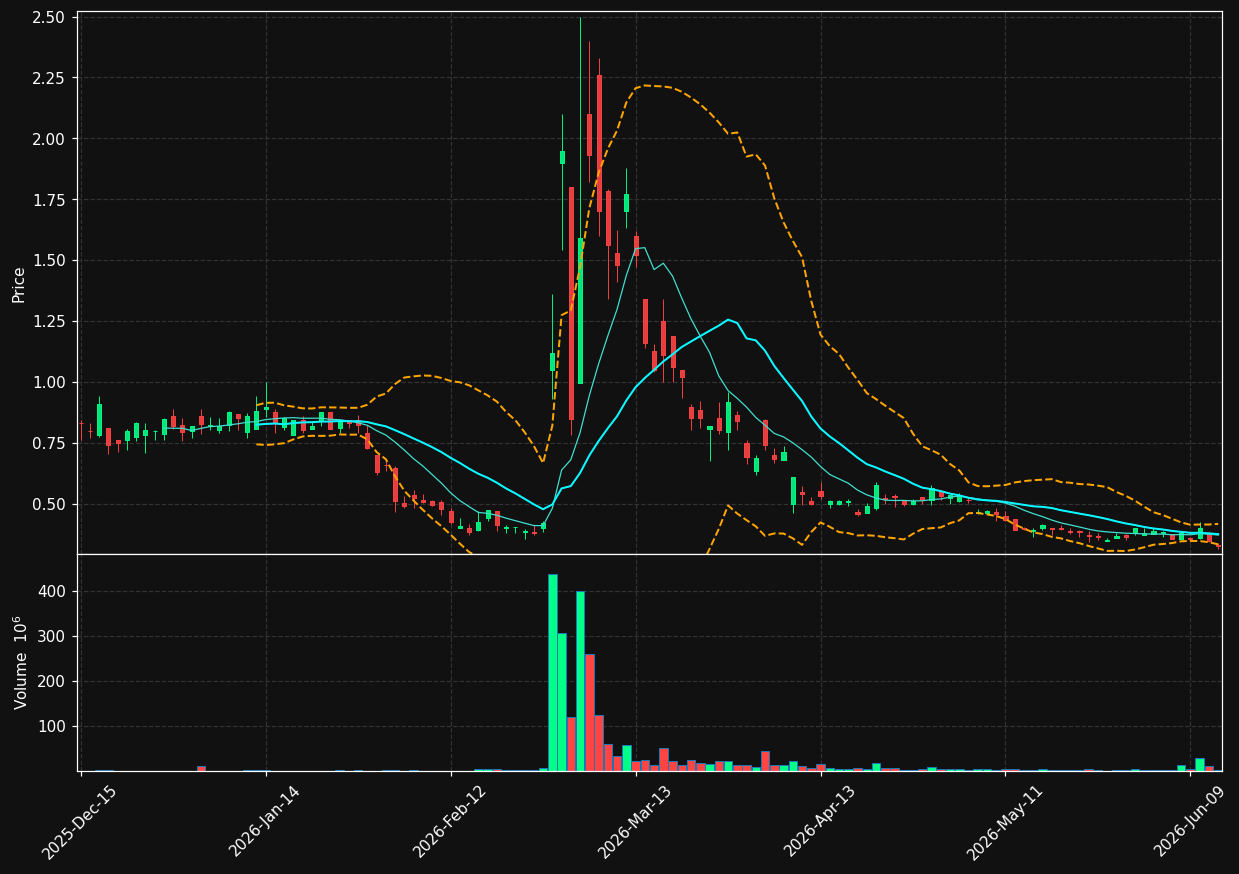This screenshot has height=874, width=1239.
Task: Click the 2026-Mar-13 date label
Action: (x=634, y=822)
